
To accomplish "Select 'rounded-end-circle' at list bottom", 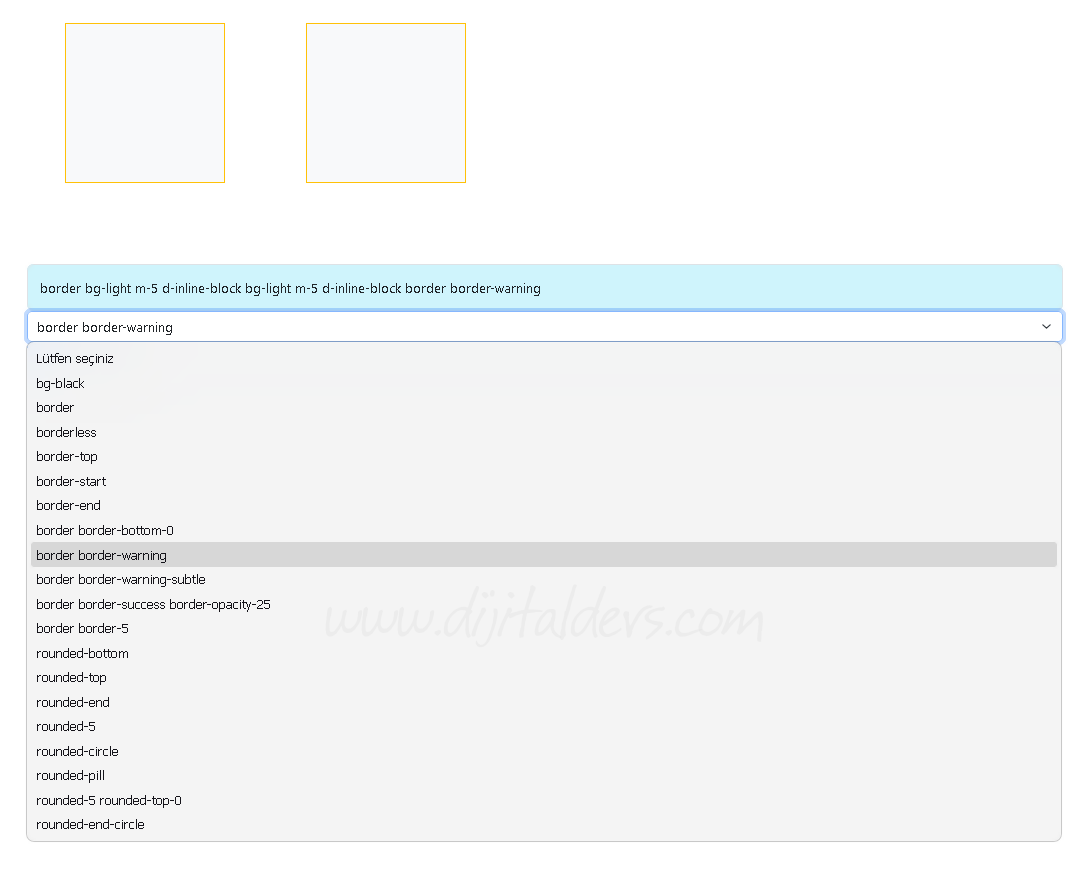I will pos(91,824).
